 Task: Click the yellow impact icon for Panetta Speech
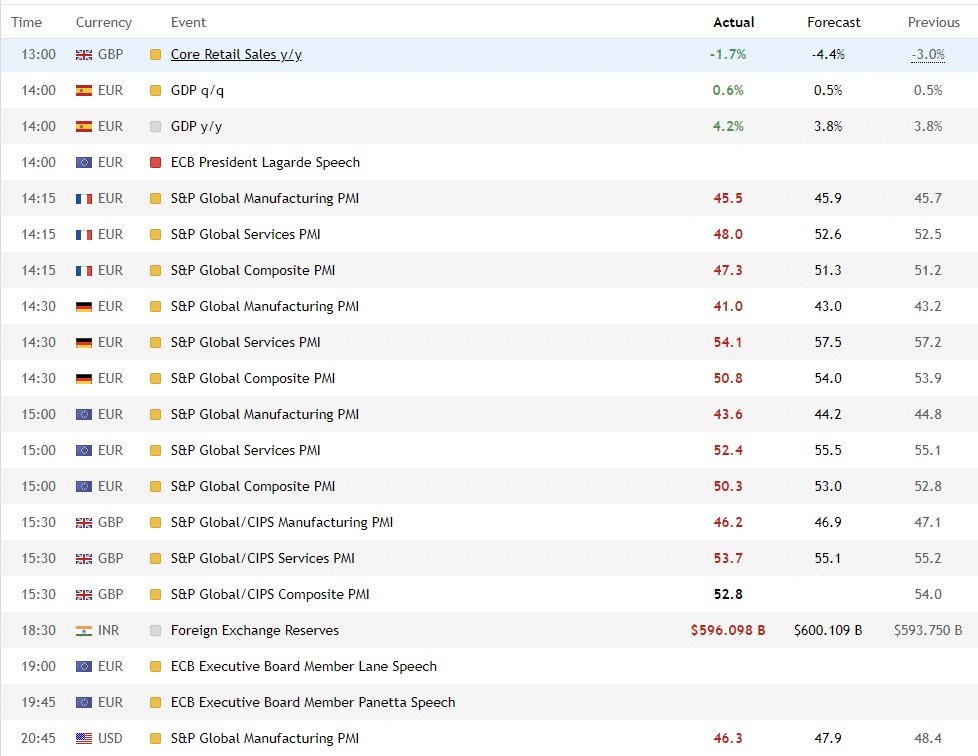click(x=155, y=703)
